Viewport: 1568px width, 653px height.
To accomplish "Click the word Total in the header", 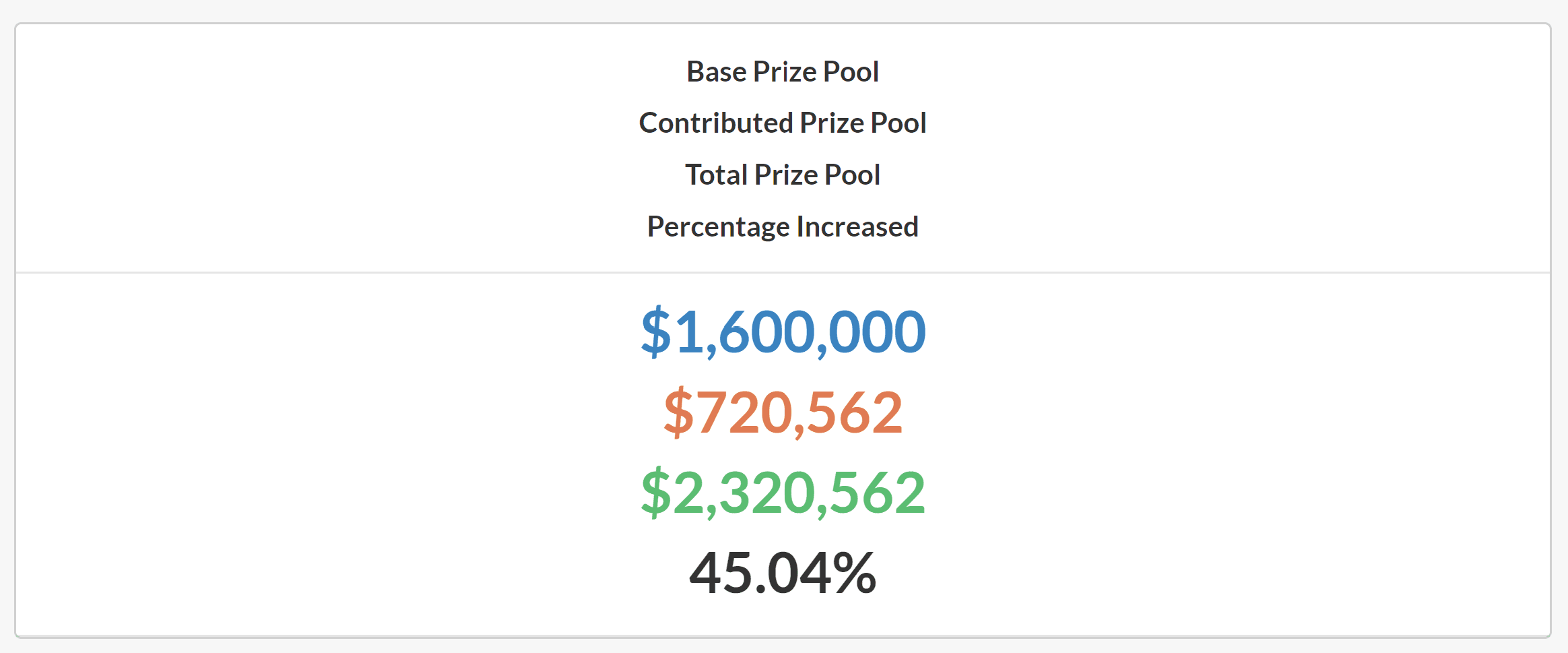I will (x=716, y=175).
